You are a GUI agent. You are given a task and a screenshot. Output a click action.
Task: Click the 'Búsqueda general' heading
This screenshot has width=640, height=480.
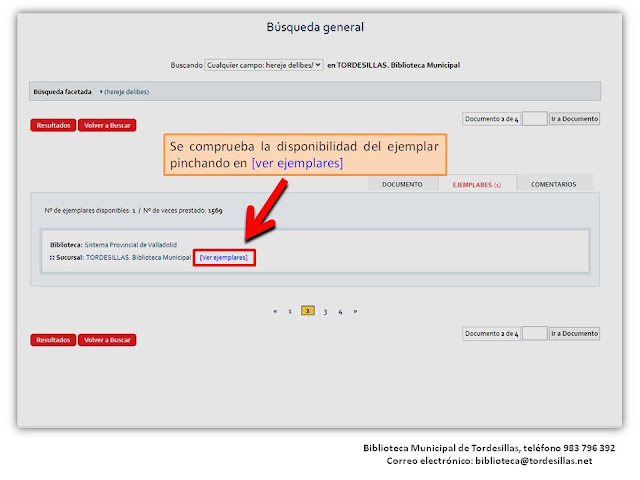point(315,27)
